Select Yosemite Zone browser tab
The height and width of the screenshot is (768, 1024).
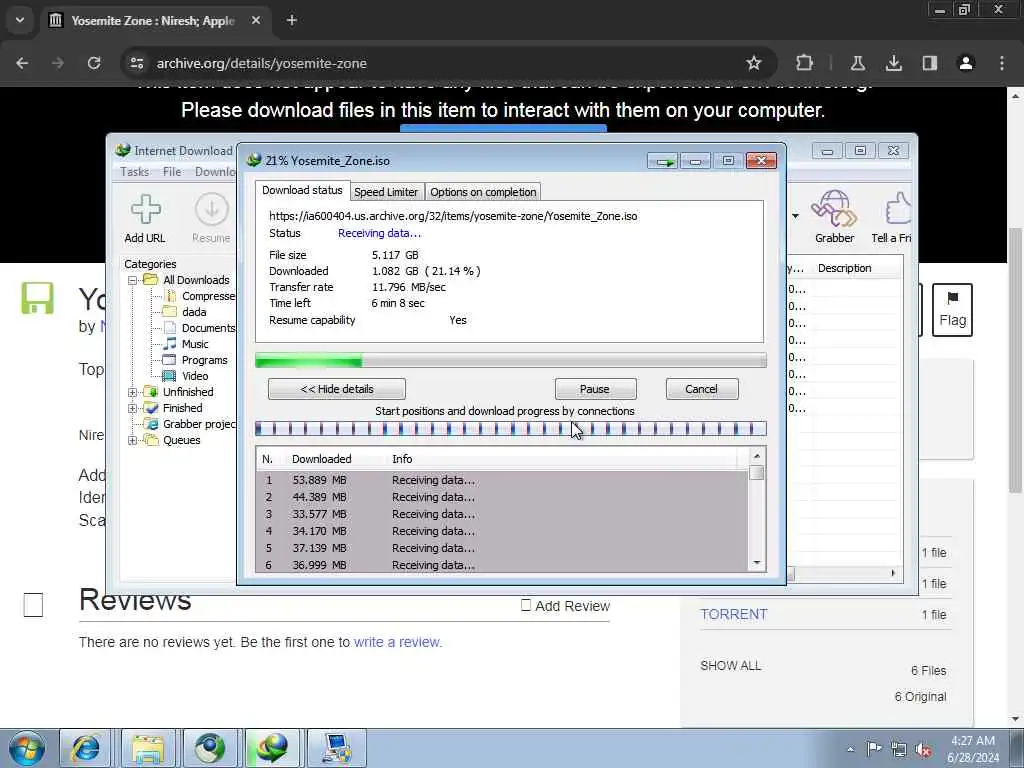154,21
